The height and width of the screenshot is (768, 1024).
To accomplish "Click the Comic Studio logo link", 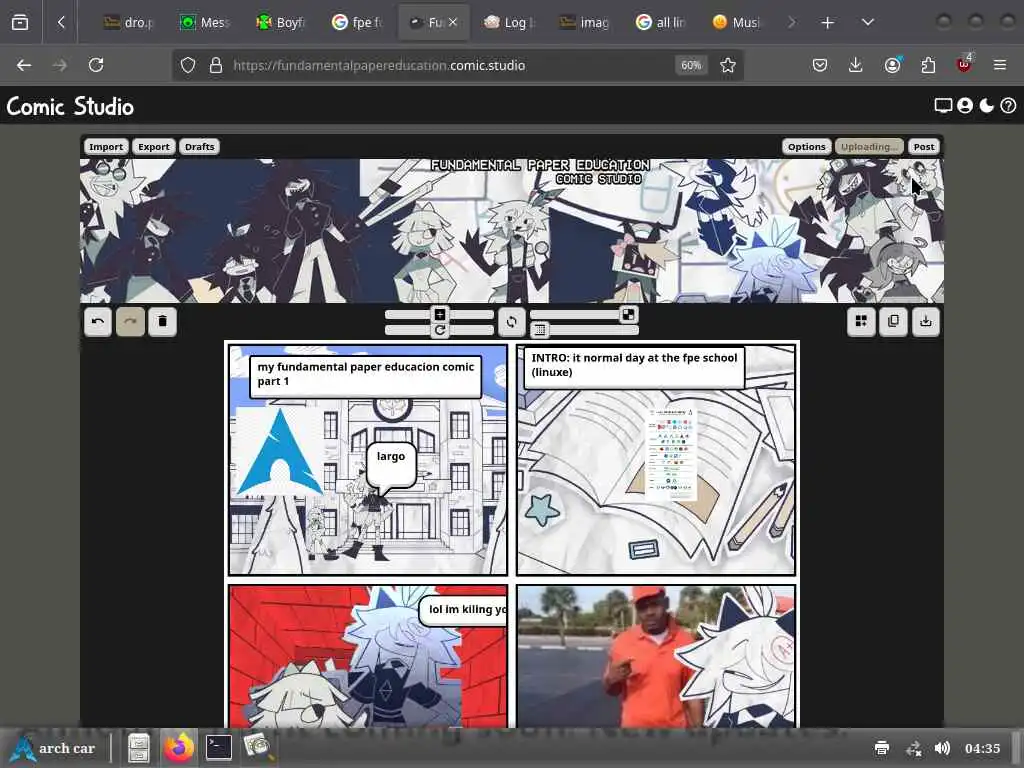I will (x=70, y=106).
